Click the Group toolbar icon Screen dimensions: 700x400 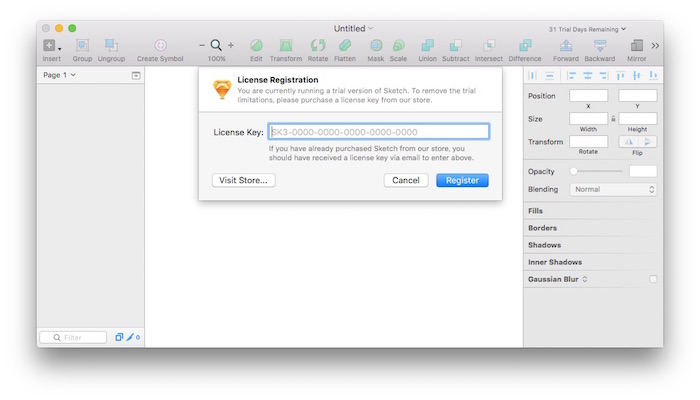[x=82, y=45]
